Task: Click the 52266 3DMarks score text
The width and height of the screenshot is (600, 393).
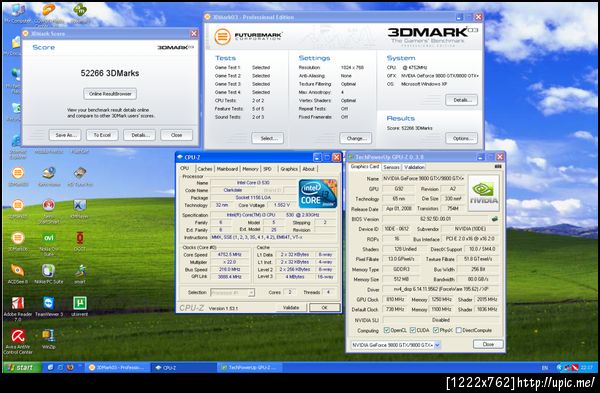Action: (x=110, y=73)
